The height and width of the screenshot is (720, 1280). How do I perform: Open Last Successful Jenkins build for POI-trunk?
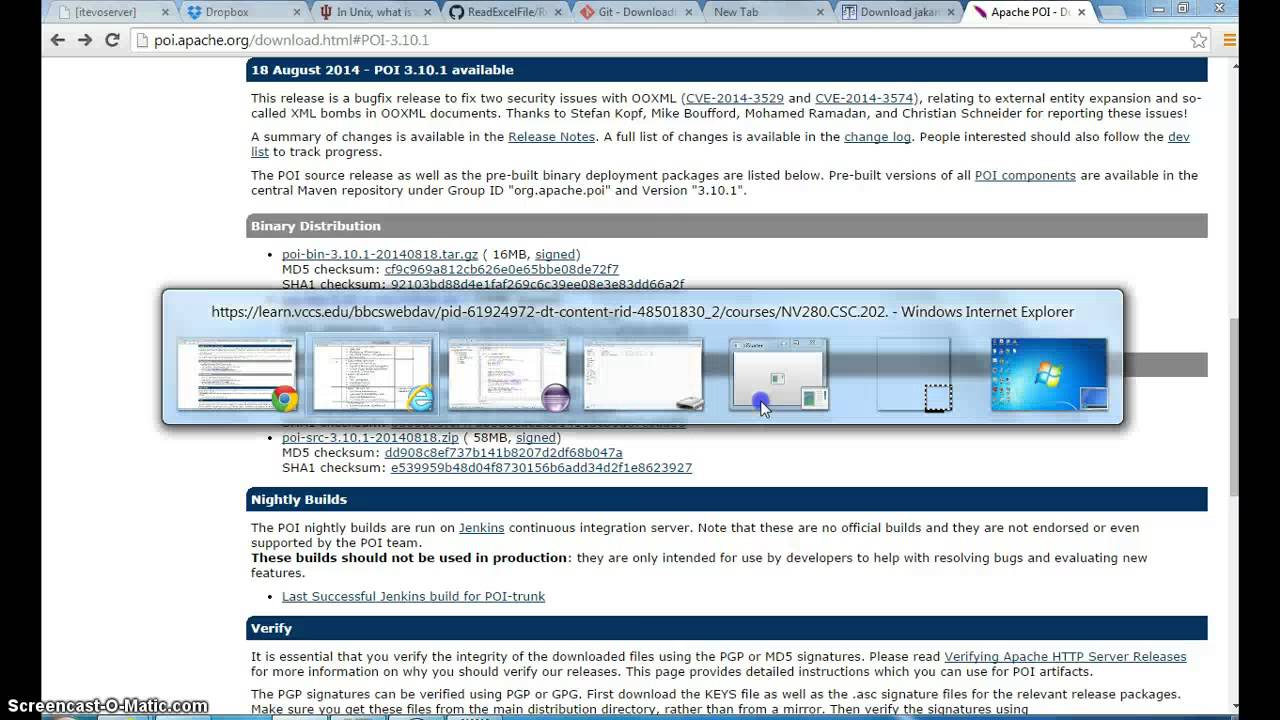(x=413, y=597)
